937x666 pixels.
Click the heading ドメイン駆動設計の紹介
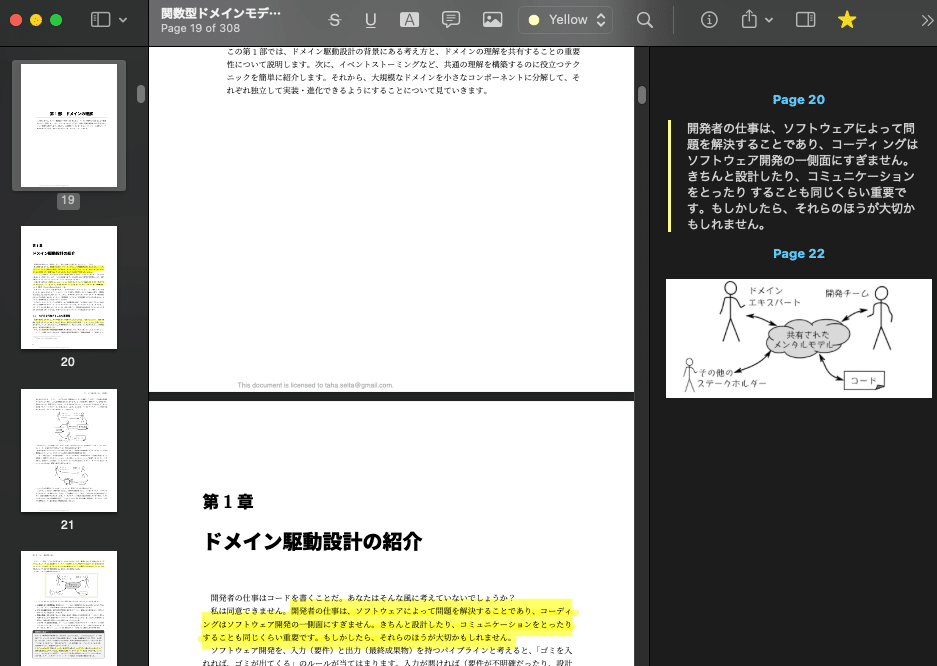[313, 542]
